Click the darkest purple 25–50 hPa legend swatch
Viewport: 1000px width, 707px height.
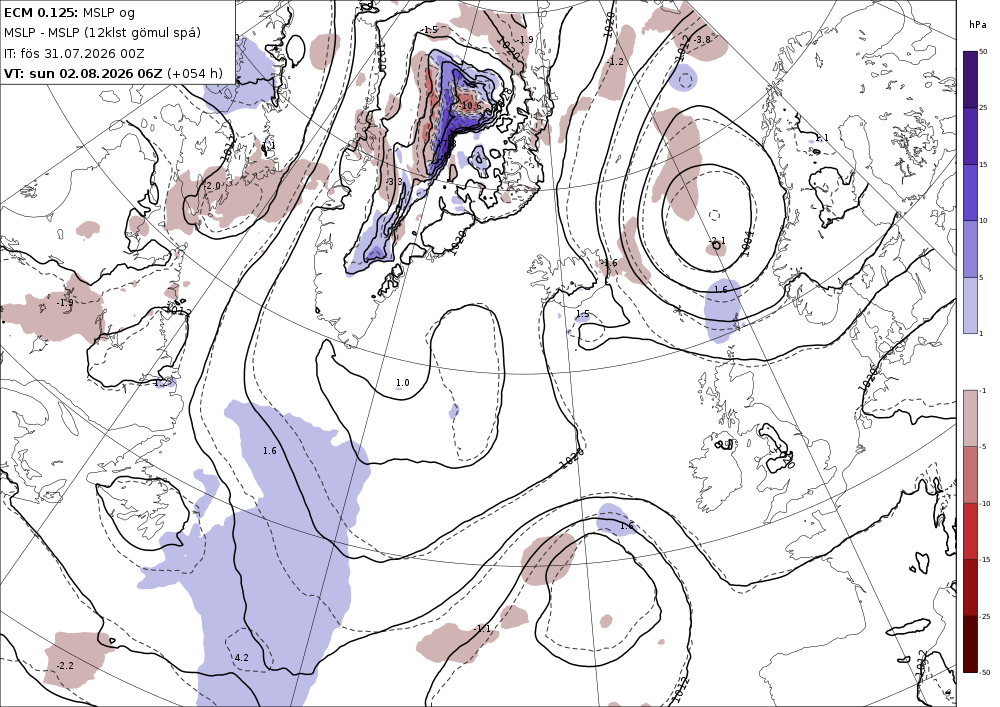(x=969, y=79)
